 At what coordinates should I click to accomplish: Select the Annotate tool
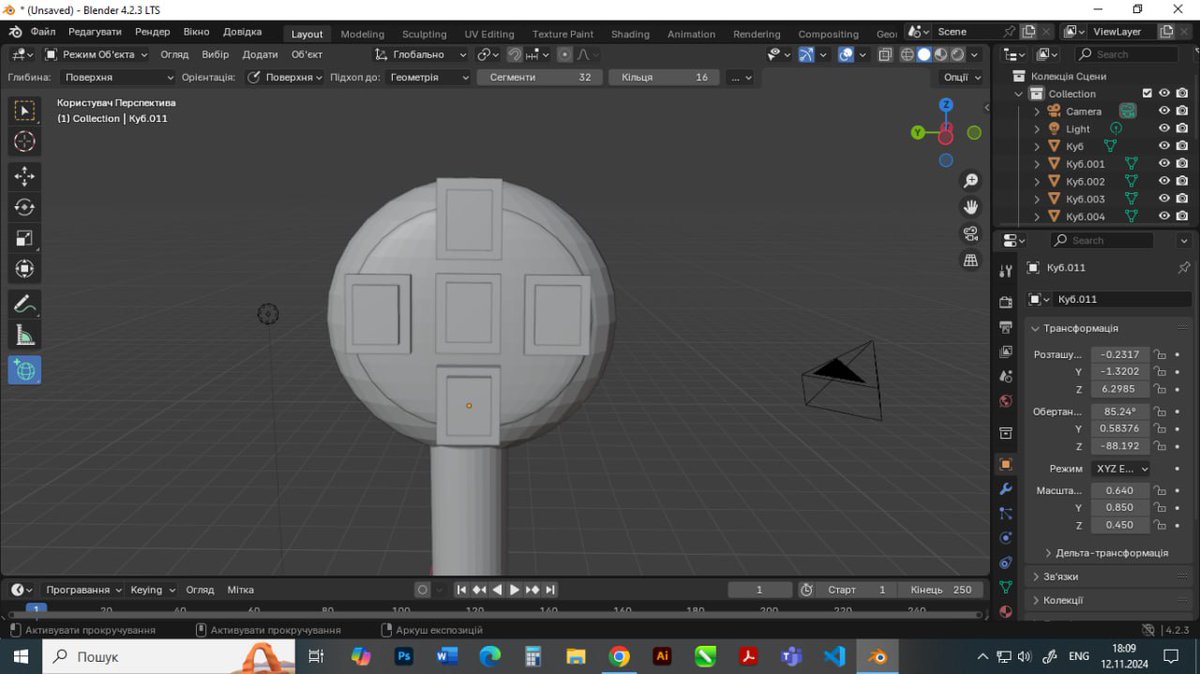point(25,304)
